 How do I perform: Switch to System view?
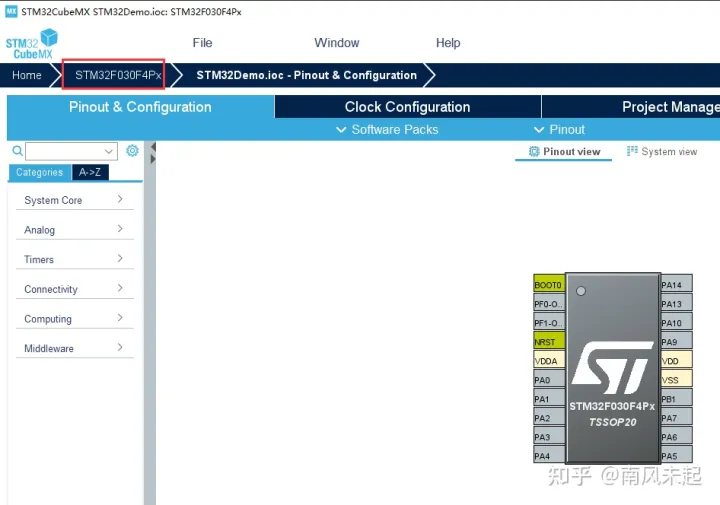pos(662,152)
